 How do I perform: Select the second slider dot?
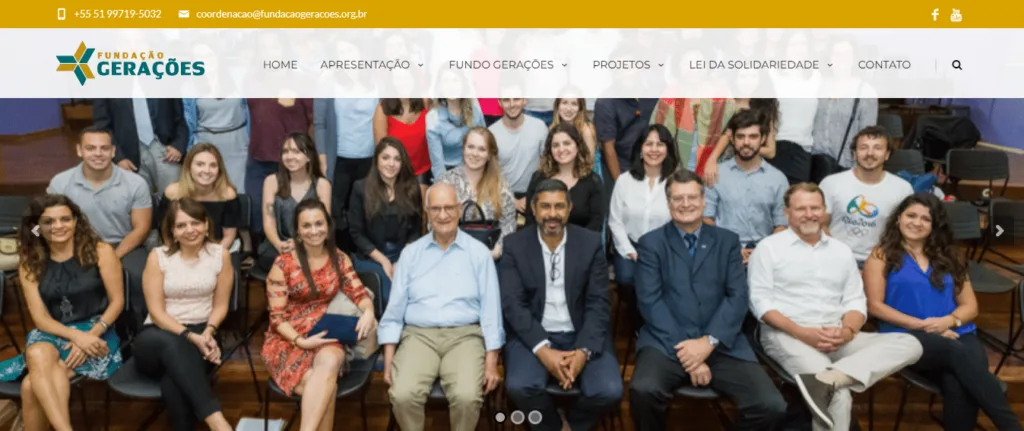pos(517,417)
